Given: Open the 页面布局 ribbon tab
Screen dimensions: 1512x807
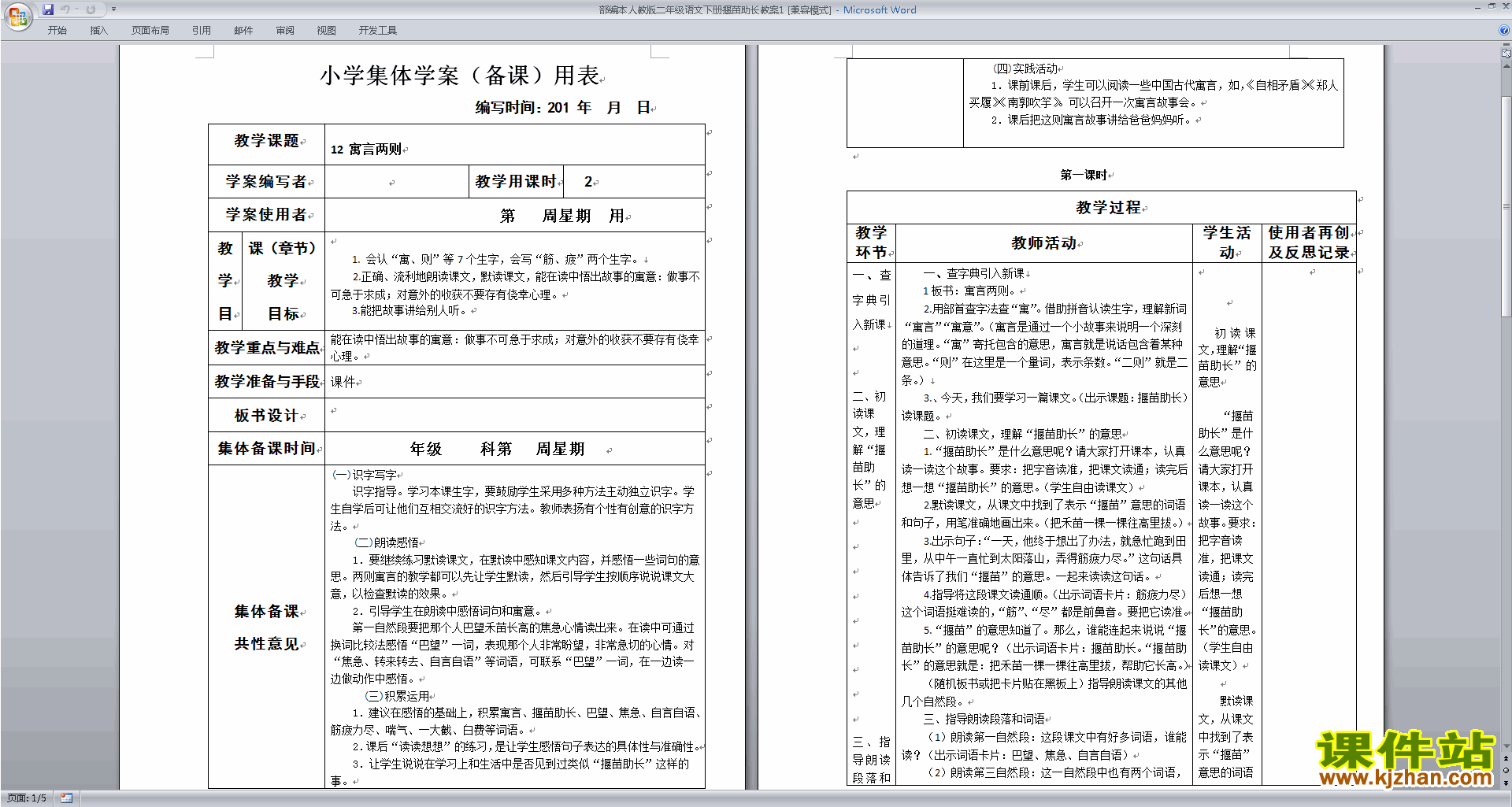Looking at the screenshot, I should click(150, 31).
